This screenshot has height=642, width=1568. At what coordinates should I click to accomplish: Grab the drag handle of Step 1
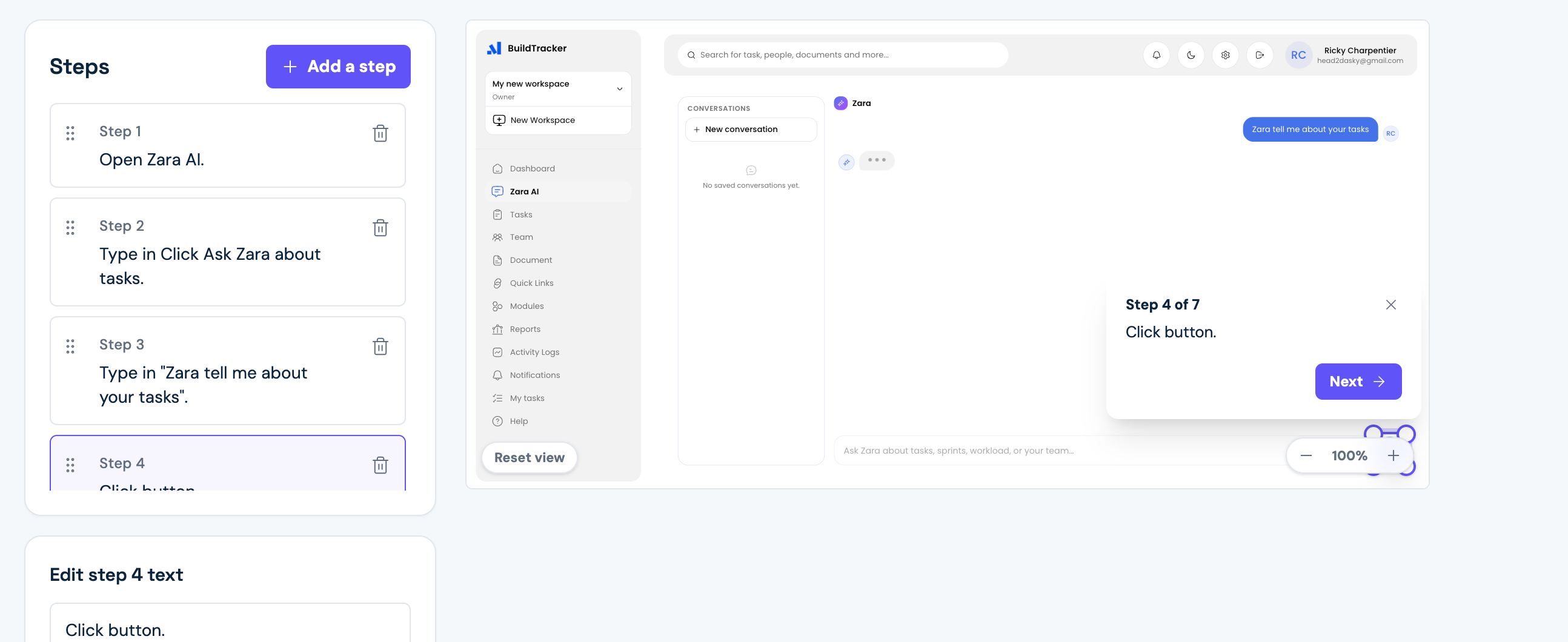pyautogui.click(x=71, y=133)
